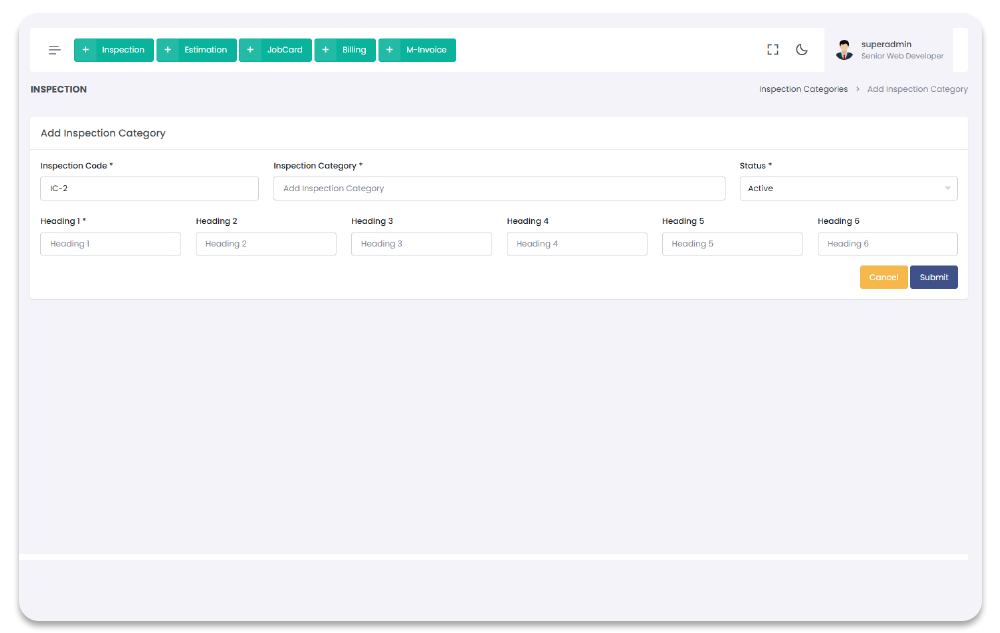Enter fullscreen mode with the expand icon

(773, 50)
